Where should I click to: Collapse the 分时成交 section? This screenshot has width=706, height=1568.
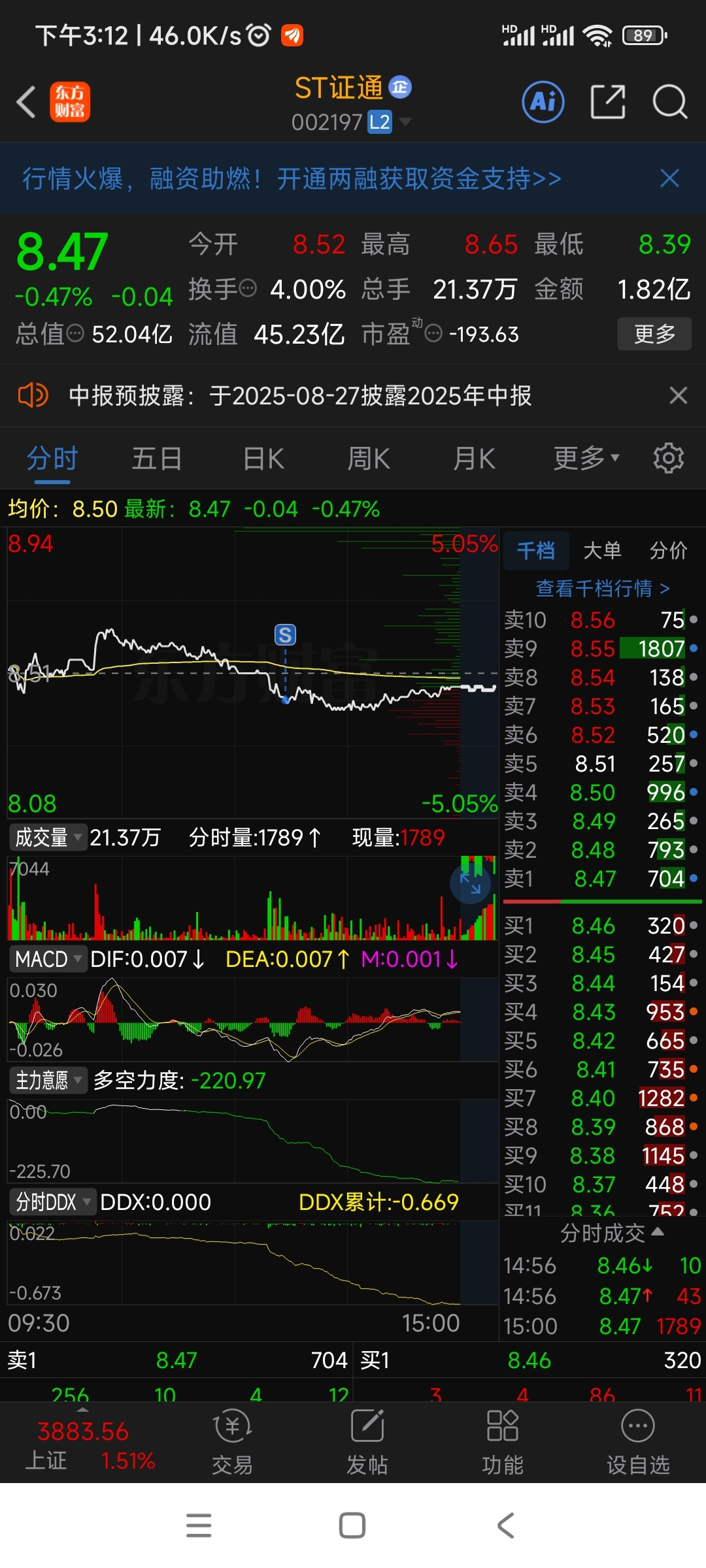(x=612, y=1233)
